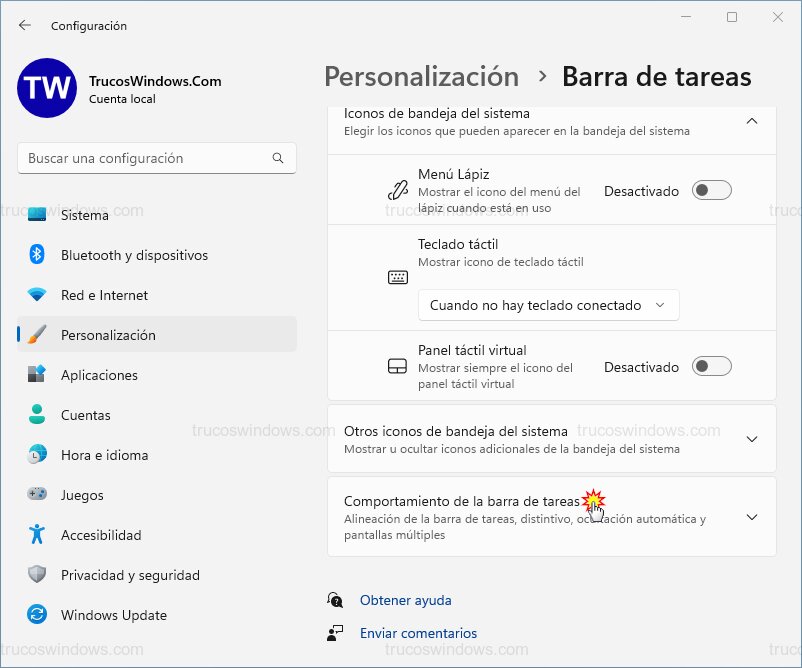This screenshot has width=802, height=668.
Task: Collapse Iconos de bandeja del sistema
Action: pyautogui.click(x=752, y=120)
